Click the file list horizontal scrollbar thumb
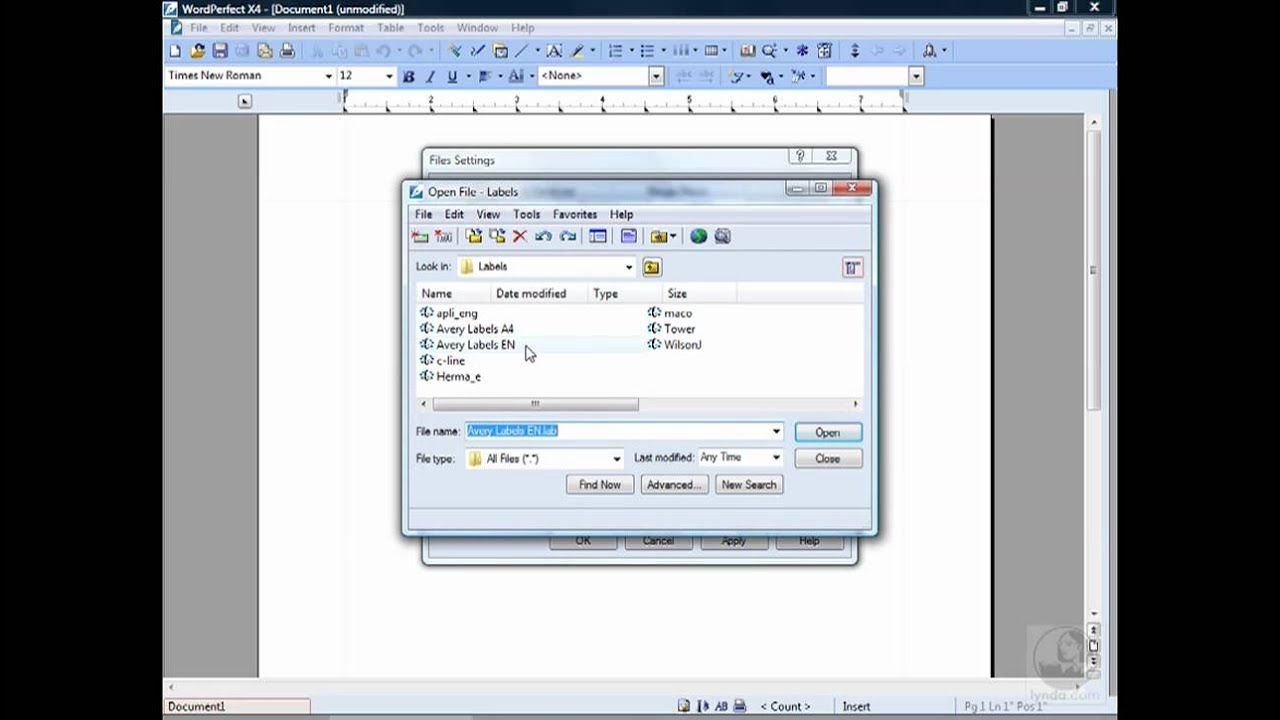1280x720 pixels. (535, 404)
